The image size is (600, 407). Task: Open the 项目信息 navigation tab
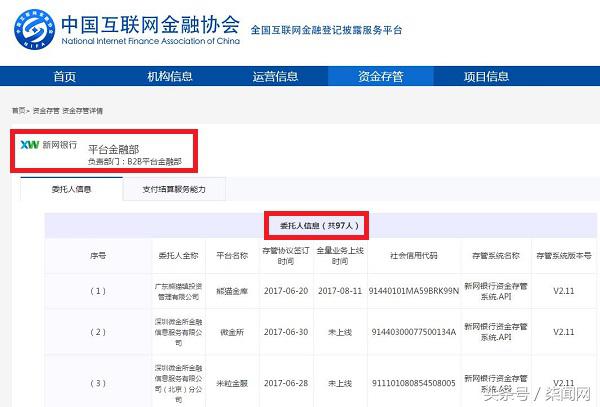tap(486, 76)
